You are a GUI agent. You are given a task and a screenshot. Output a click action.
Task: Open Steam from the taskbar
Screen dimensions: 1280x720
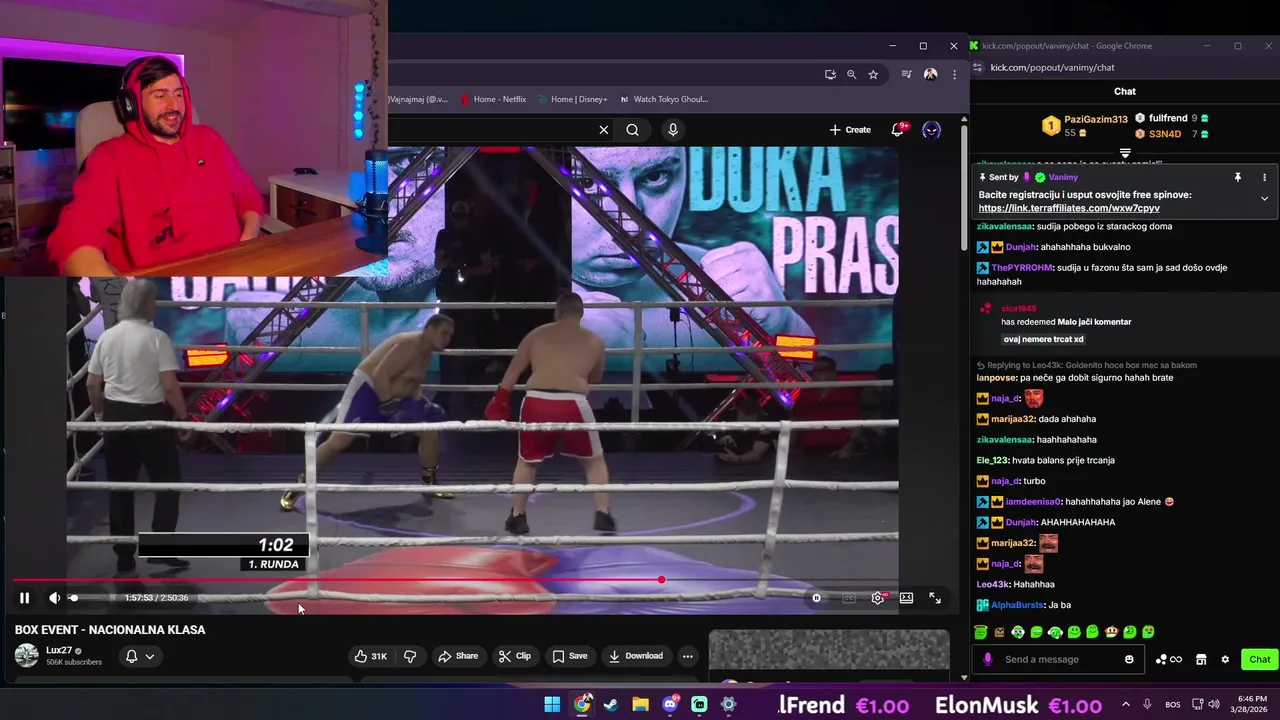click(611, 705)
